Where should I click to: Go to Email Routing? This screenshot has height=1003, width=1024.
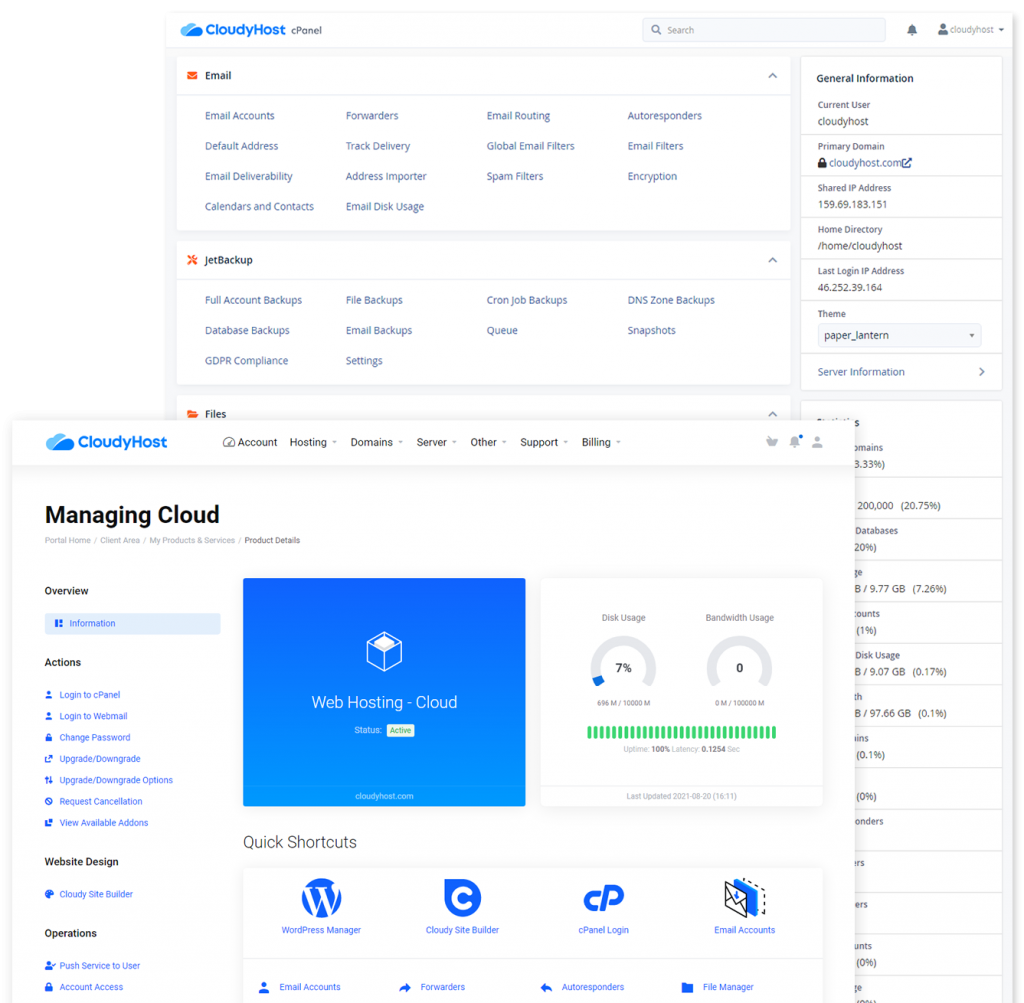coord(518,116)
